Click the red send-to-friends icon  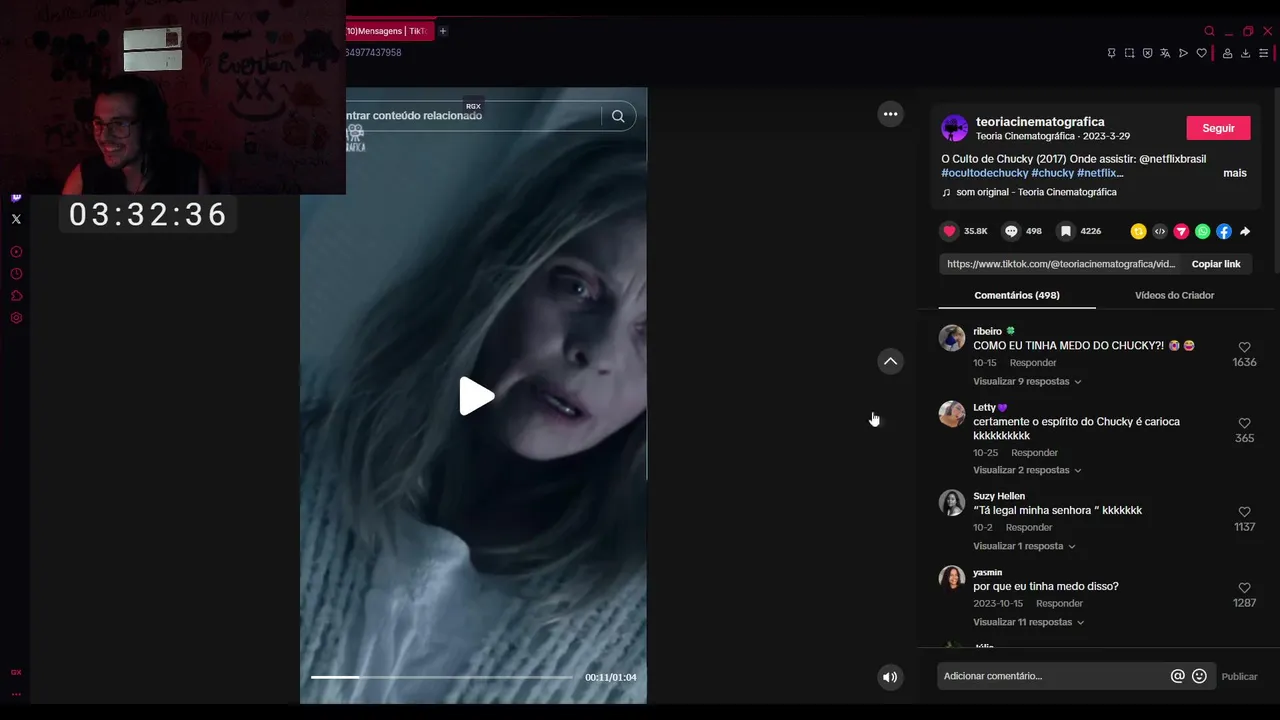1181,231
